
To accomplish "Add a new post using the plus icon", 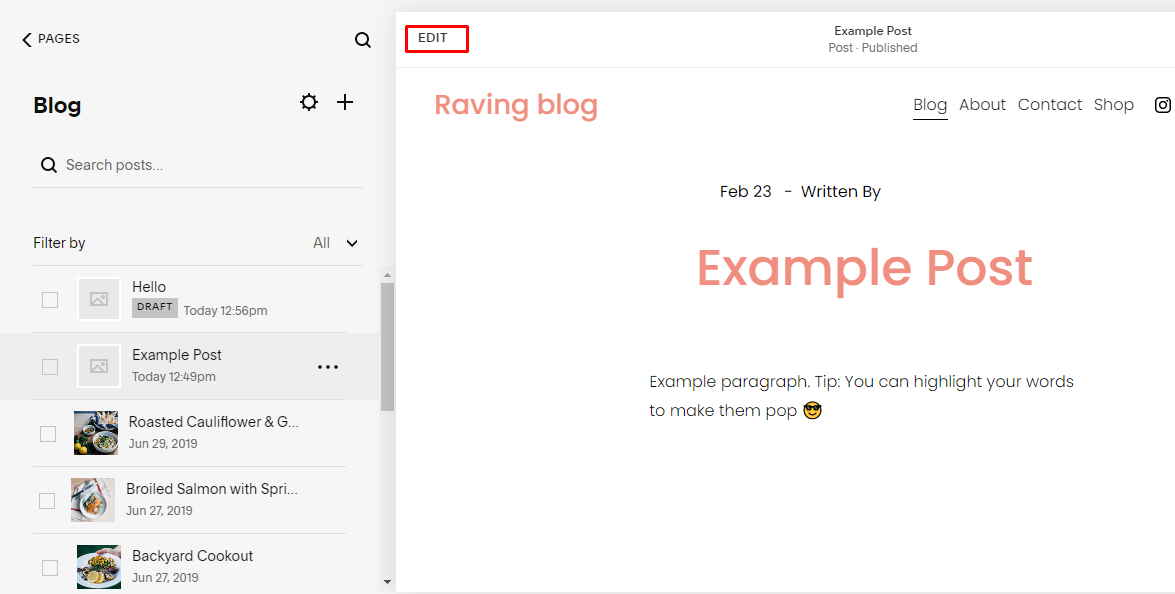I will coord(345,102).
